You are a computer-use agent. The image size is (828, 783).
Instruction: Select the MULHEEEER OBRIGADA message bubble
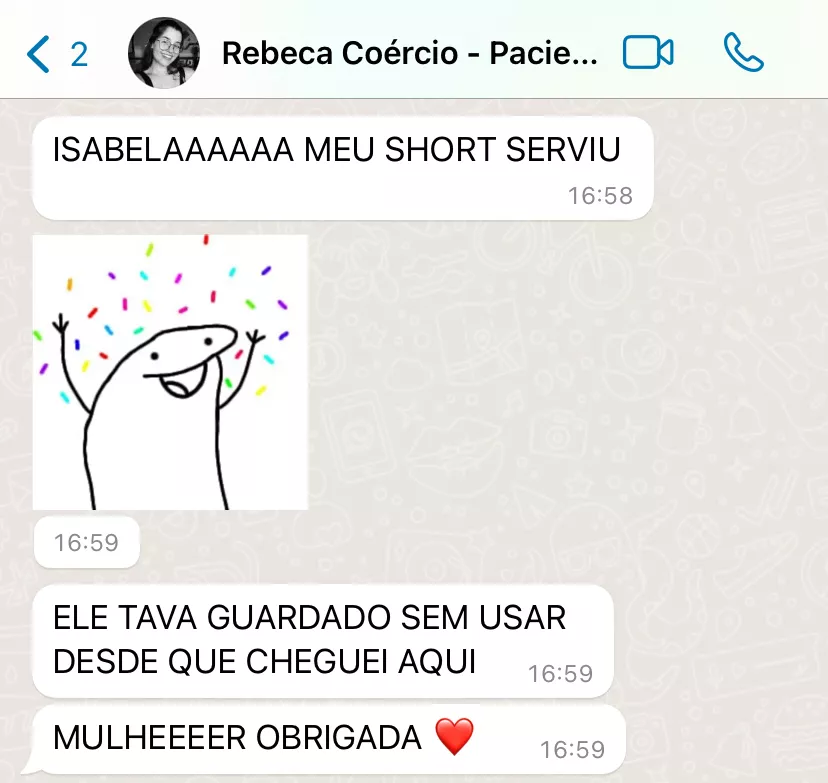[329, 740]
